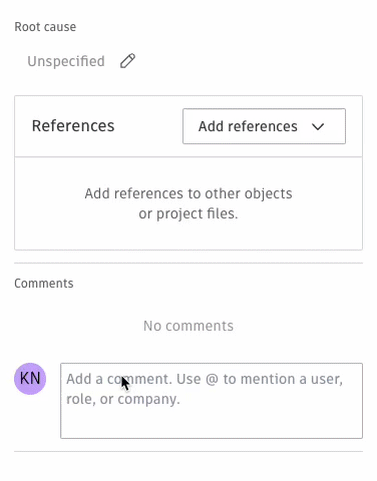The height and width of the screenshot is (481, 377).
Task: Click the divider line below comment box
Action: pyautogui.click(x=188, y=452)
